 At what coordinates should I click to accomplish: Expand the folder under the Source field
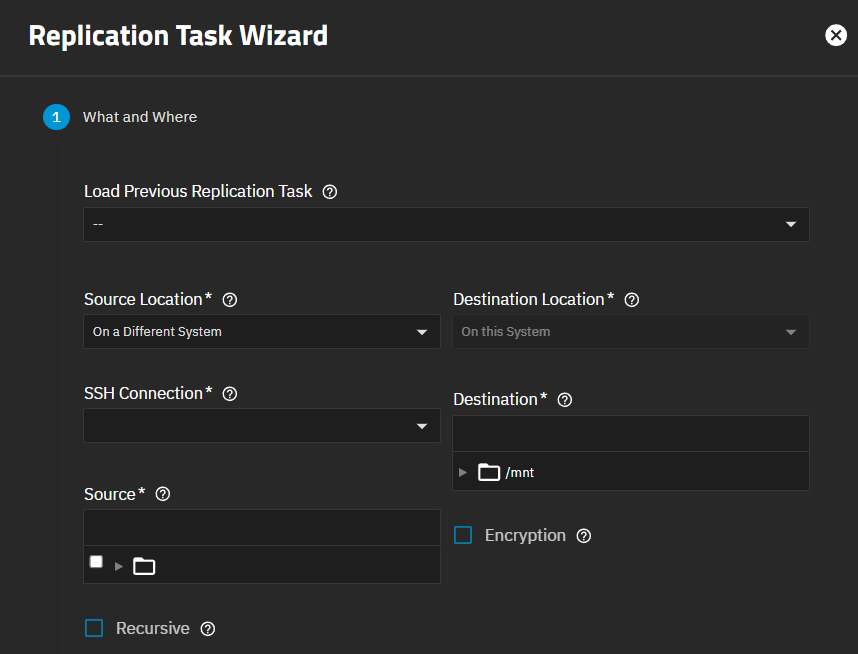pyautogui.click(x=119, y=566)
